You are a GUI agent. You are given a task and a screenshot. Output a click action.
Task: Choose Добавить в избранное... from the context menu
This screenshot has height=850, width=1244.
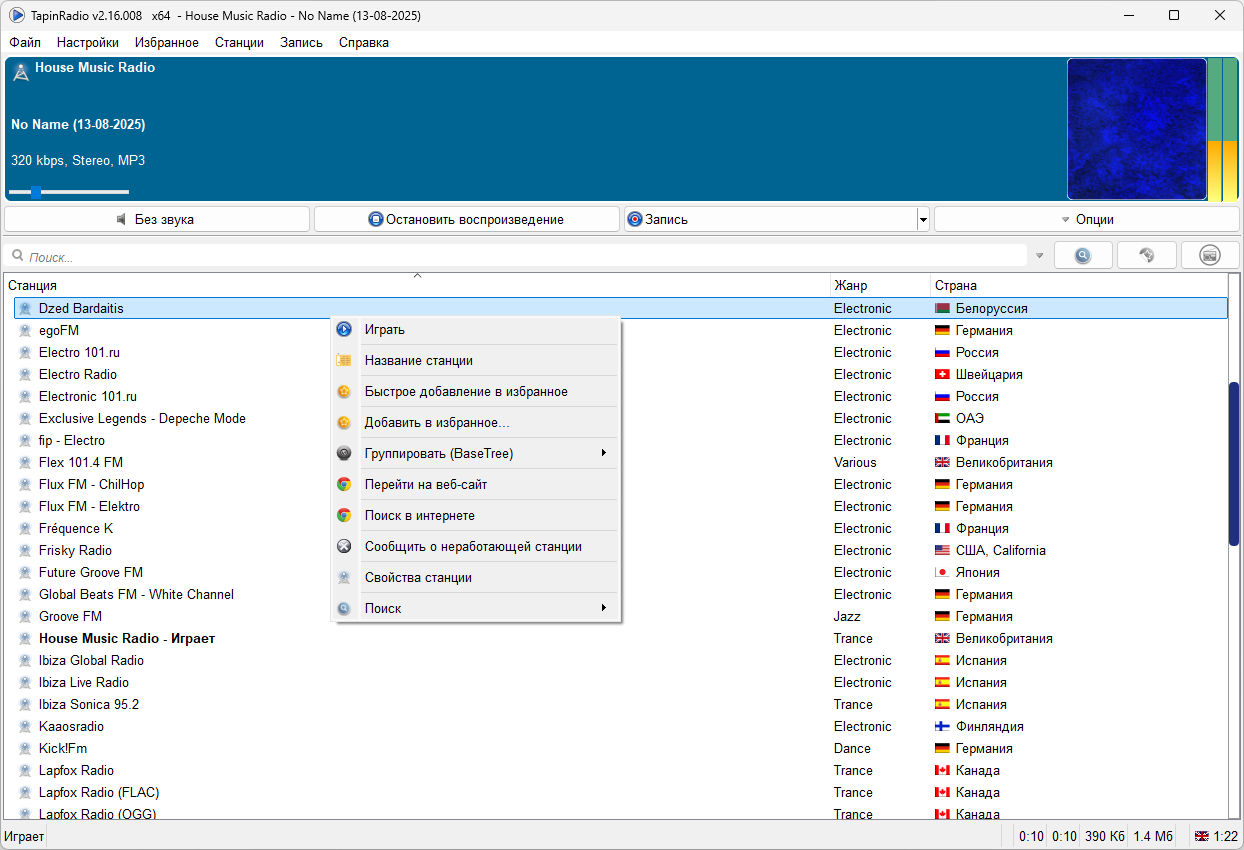(476, 422)
